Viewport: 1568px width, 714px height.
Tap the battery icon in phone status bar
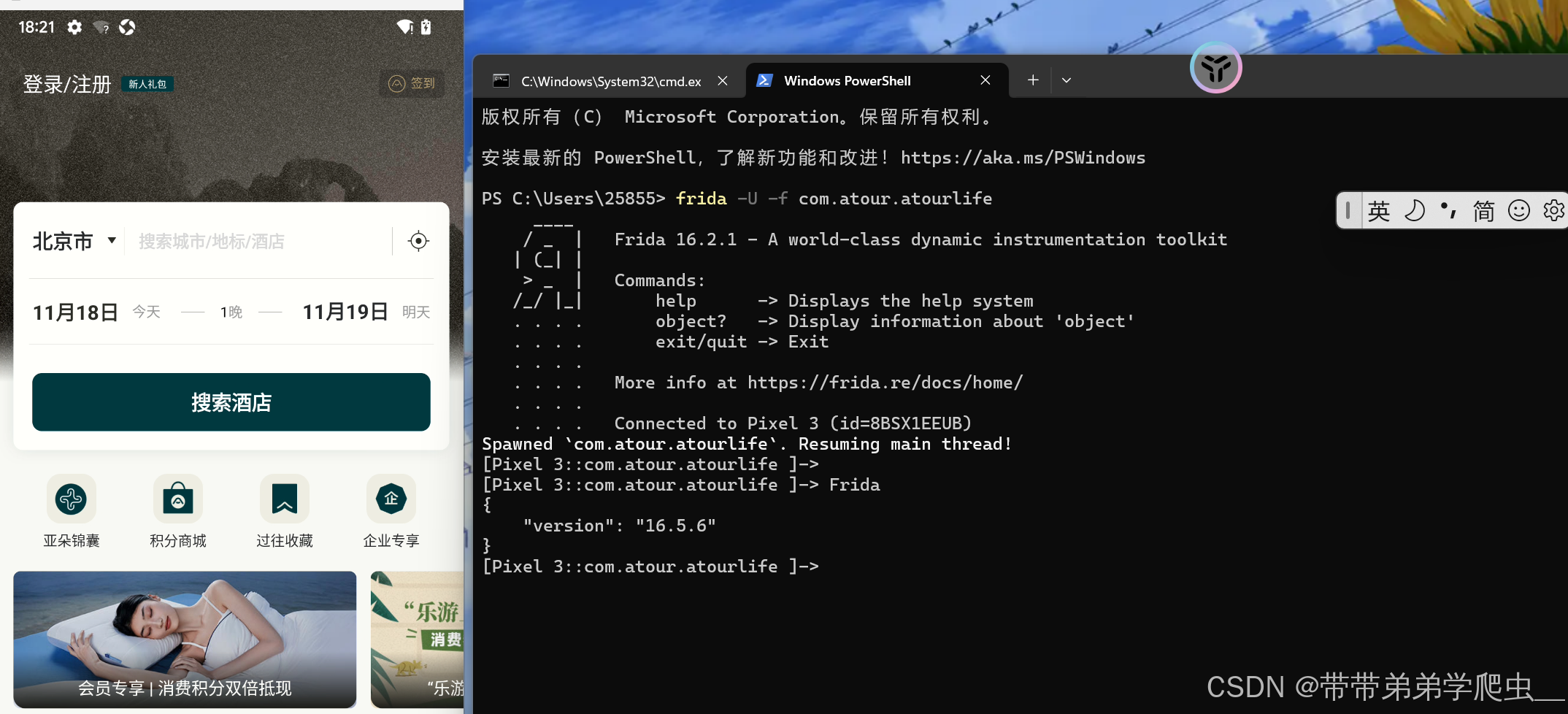[x=426, y=27]
